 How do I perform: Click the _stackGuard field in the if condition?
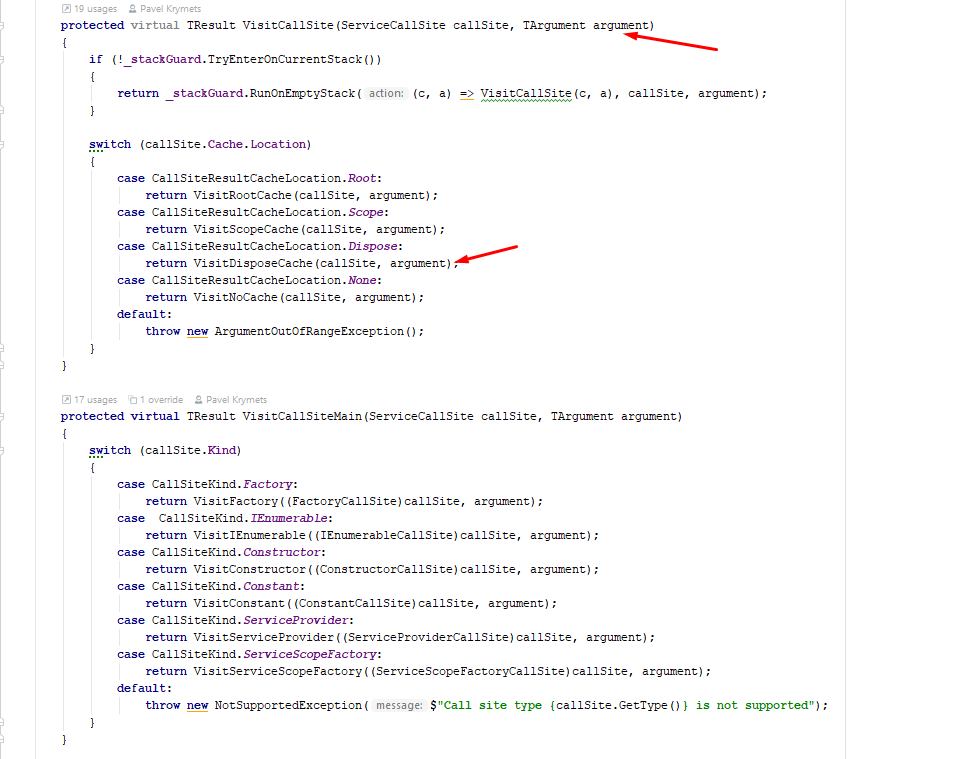(x=162, y=59)
